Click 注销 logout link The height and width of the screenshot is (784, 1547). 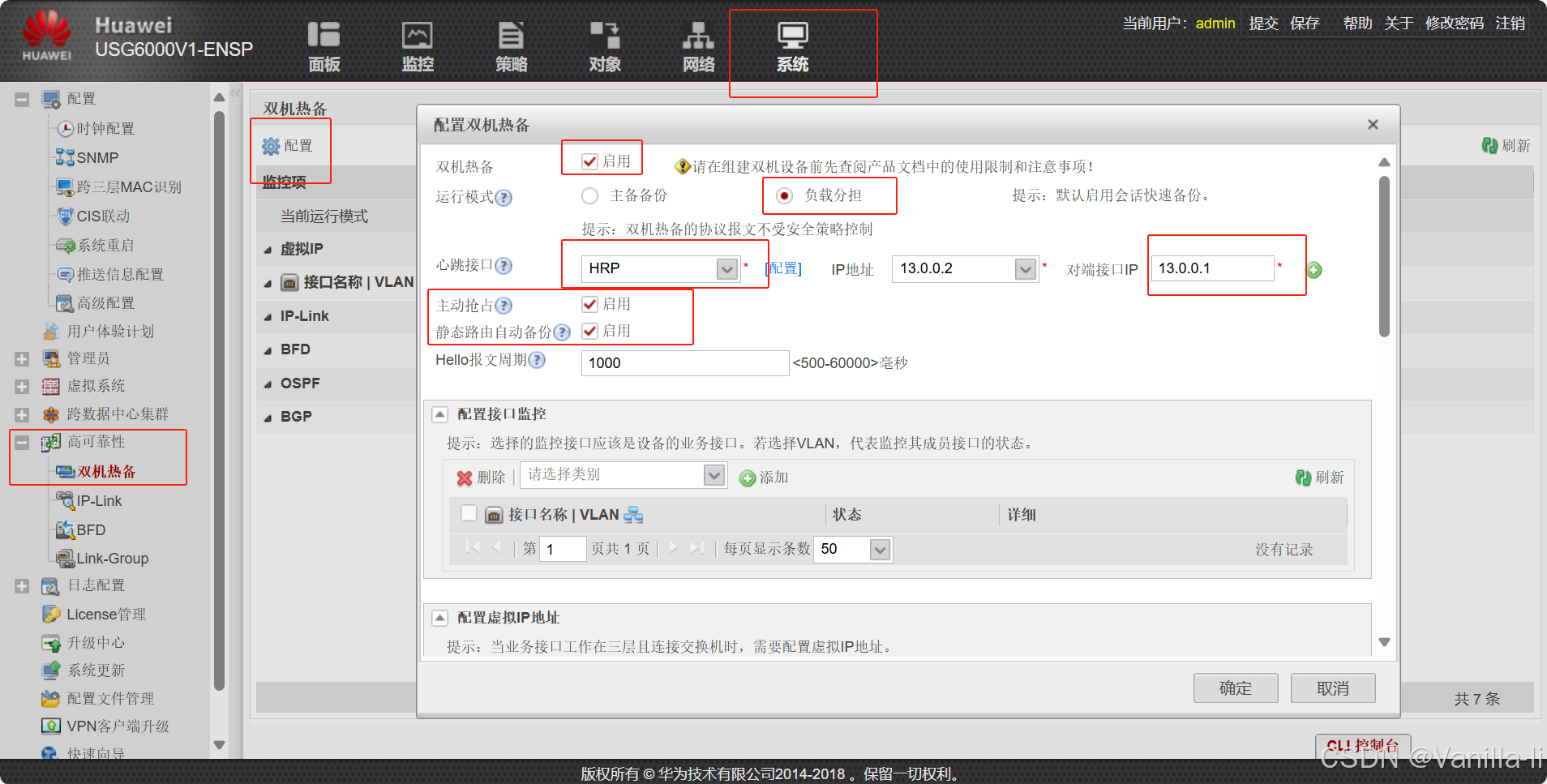1511,24
